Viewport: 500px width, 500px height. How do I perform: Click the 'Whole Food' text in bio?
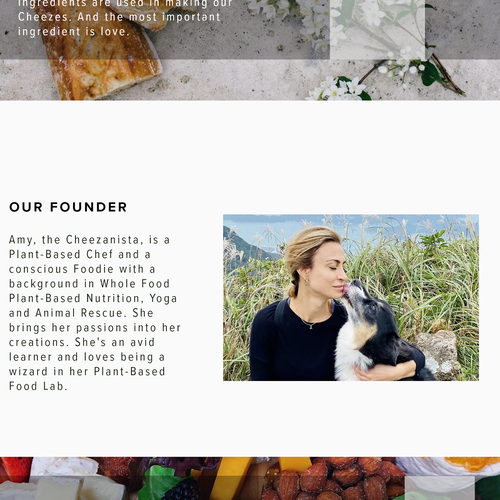pyautogui.click(x=135, y=284)
